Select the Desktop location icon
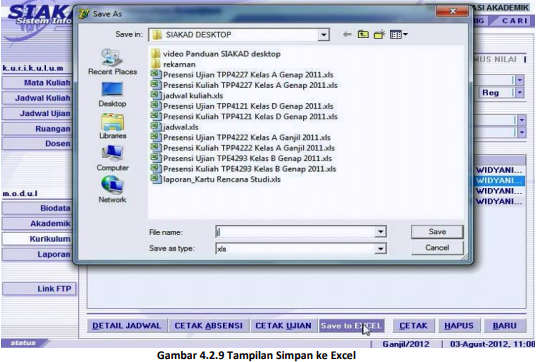 coord(112,94)
